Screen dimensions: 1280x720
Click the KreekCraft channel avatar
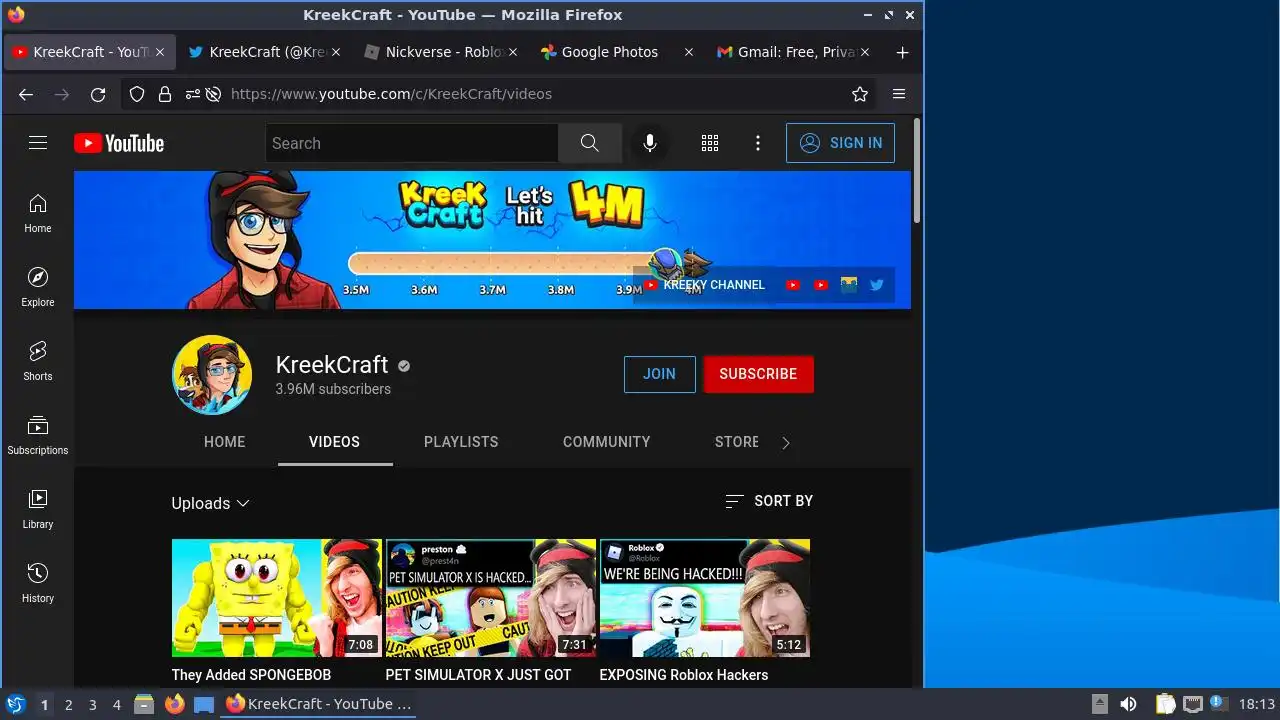pos(212,375)
